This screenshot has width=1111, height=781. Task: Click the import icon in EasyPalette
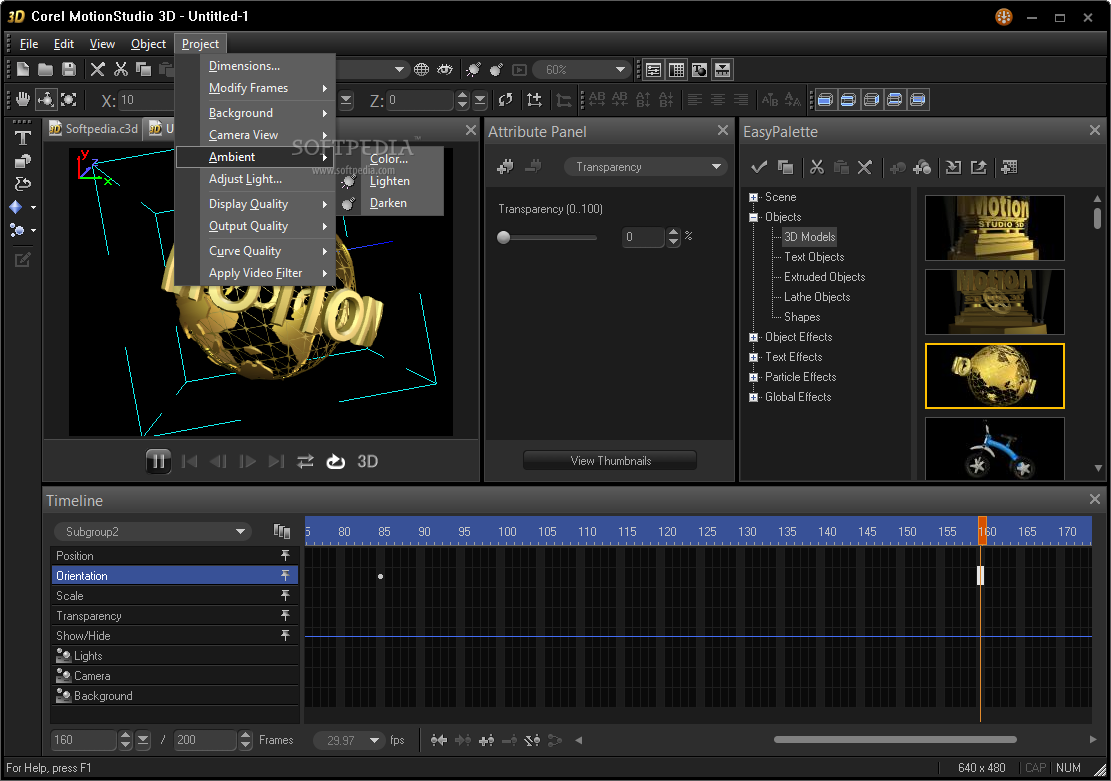(x=954, y=167)
